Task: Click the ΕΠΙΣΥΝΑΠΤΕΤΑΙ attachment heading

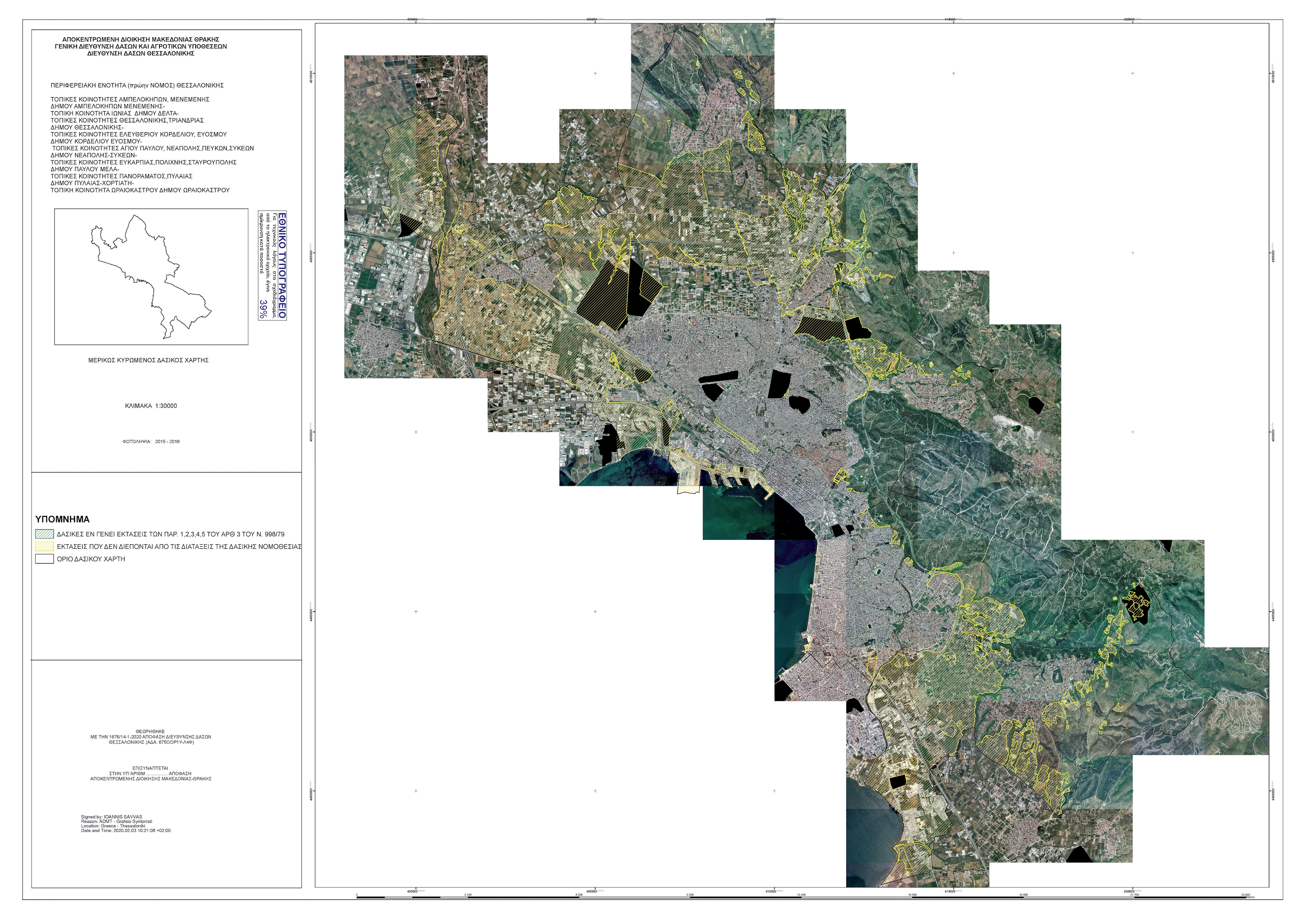Action: (x=150, y=768)
